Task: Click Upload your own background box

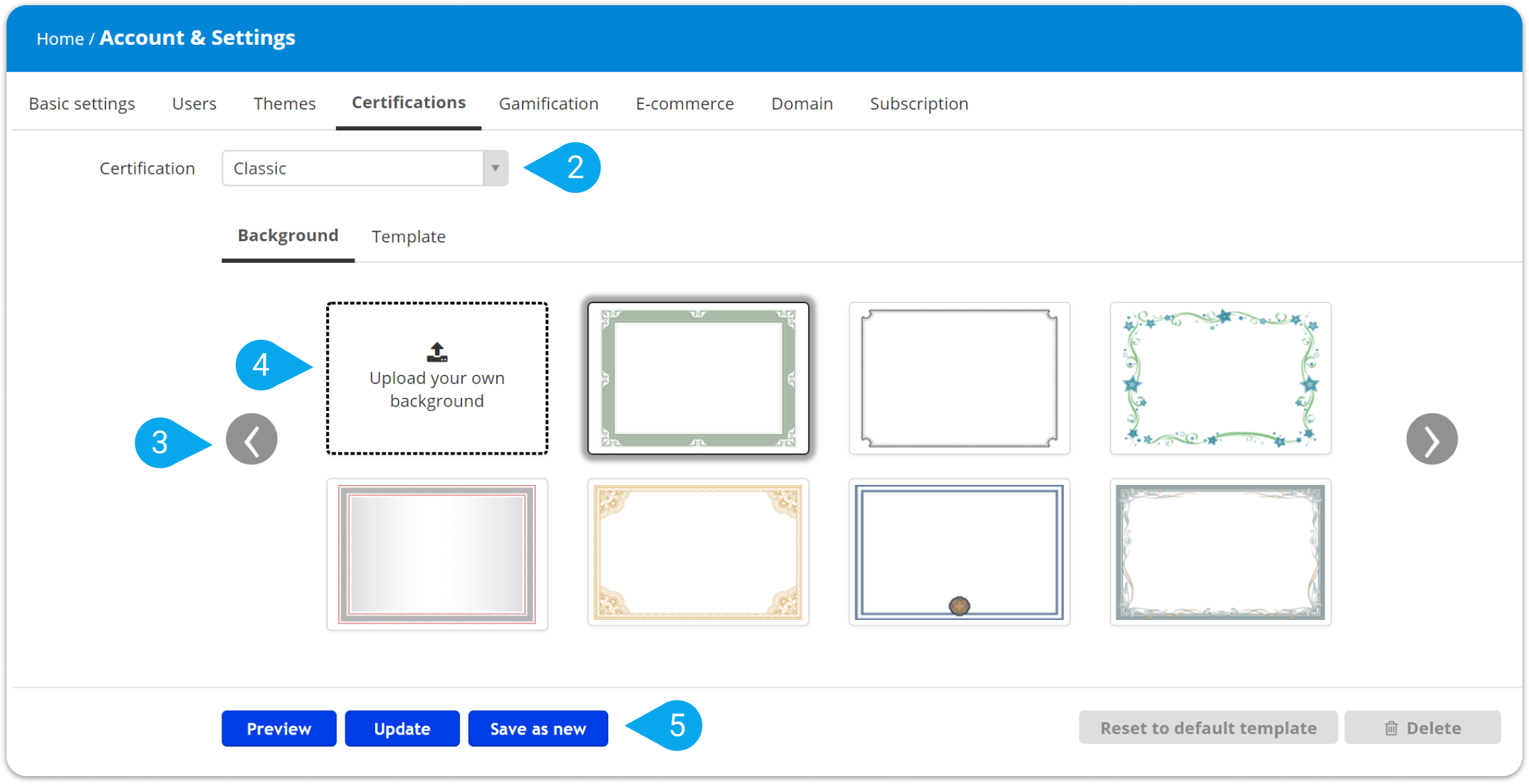Action: 437,378
